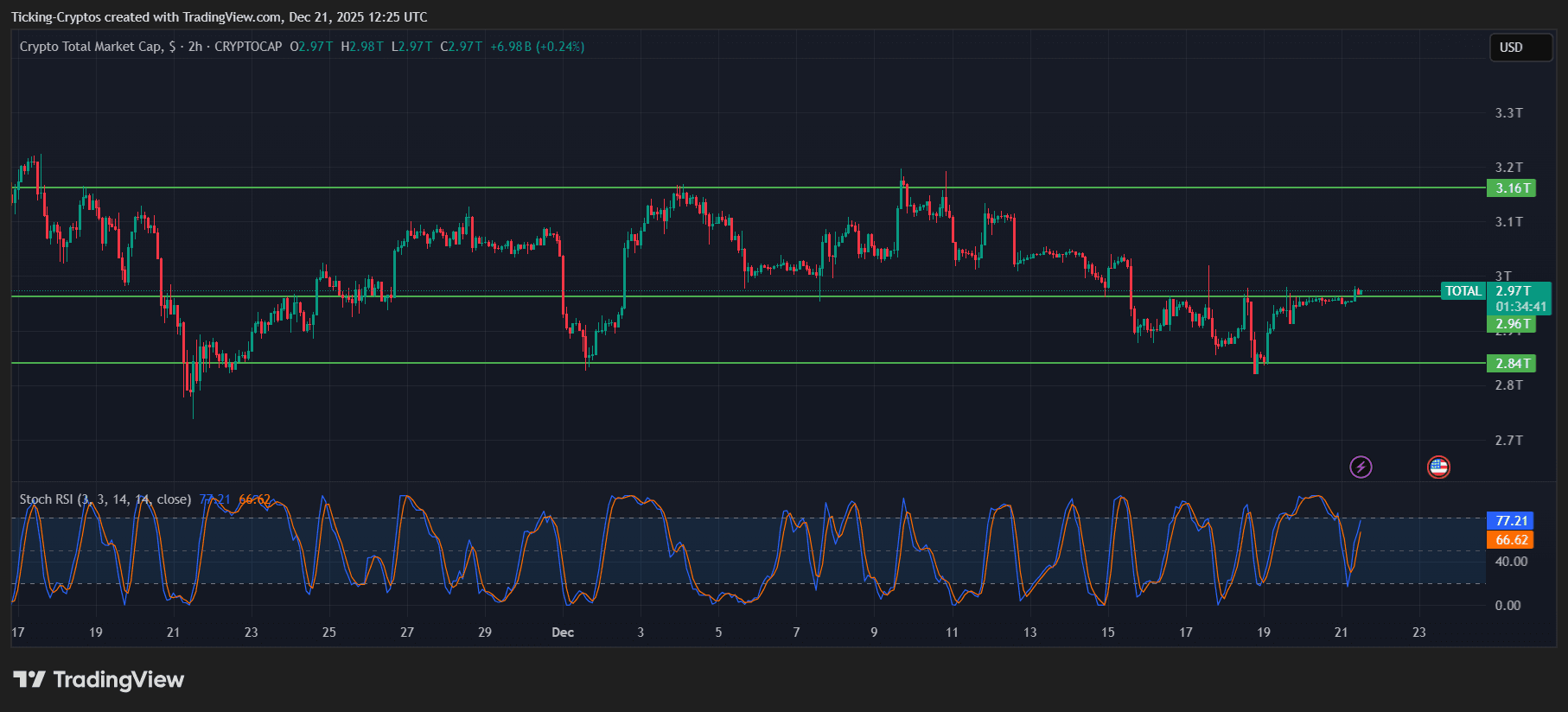Viewport: 1568px width, 712px height.
Task: Click the TradingView logo
Action: click(x=99, y=680)
